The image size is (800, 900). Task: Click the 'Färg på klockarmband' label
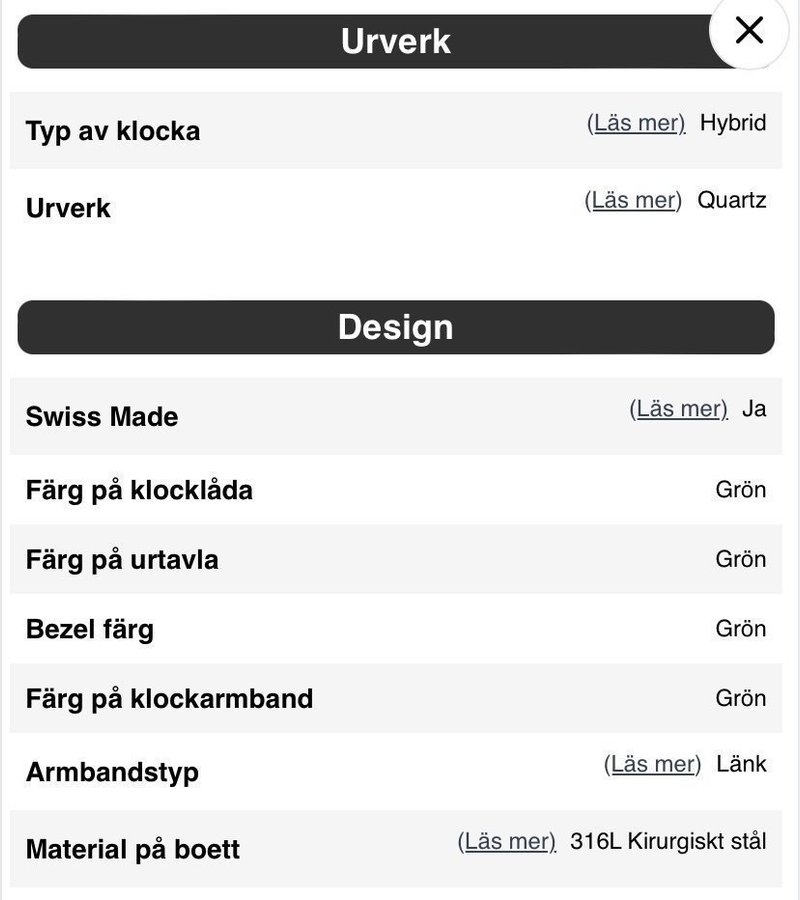coord(169,698)
